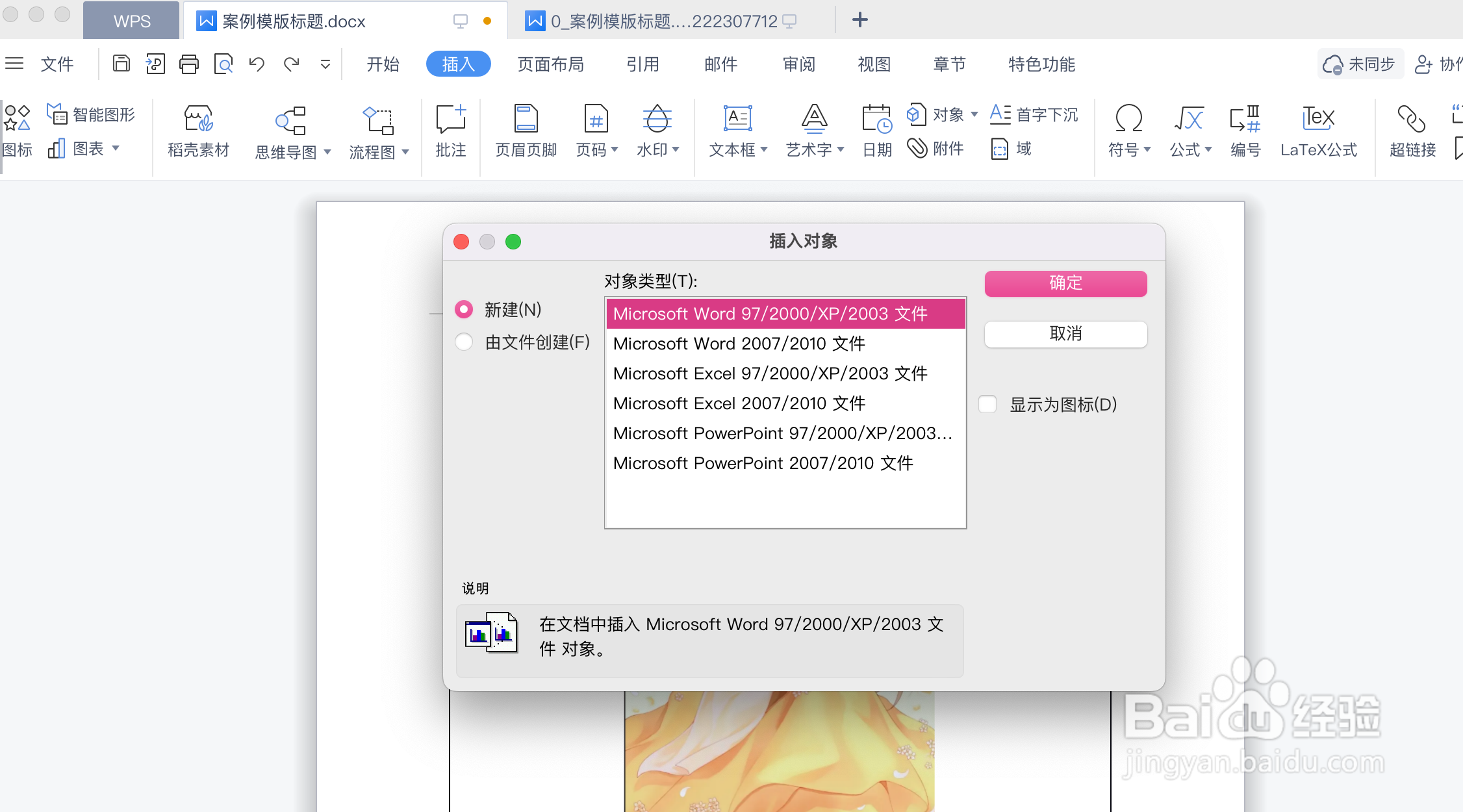Screen dimensions: 1463x812
Task: Click the 稻壳素材 icon
Action: [x=198, y=119]
